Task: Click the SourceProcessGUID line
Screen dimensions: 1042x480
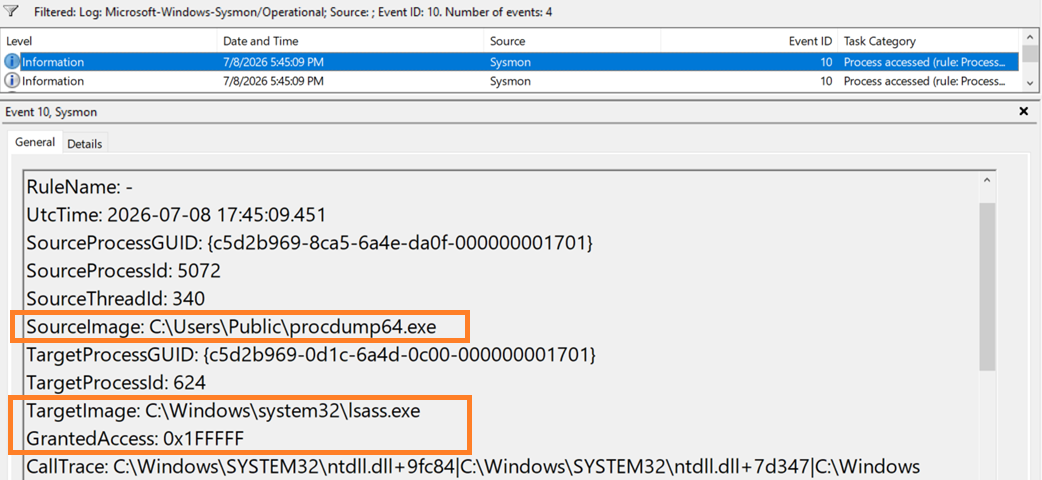Action: [310, 243]
